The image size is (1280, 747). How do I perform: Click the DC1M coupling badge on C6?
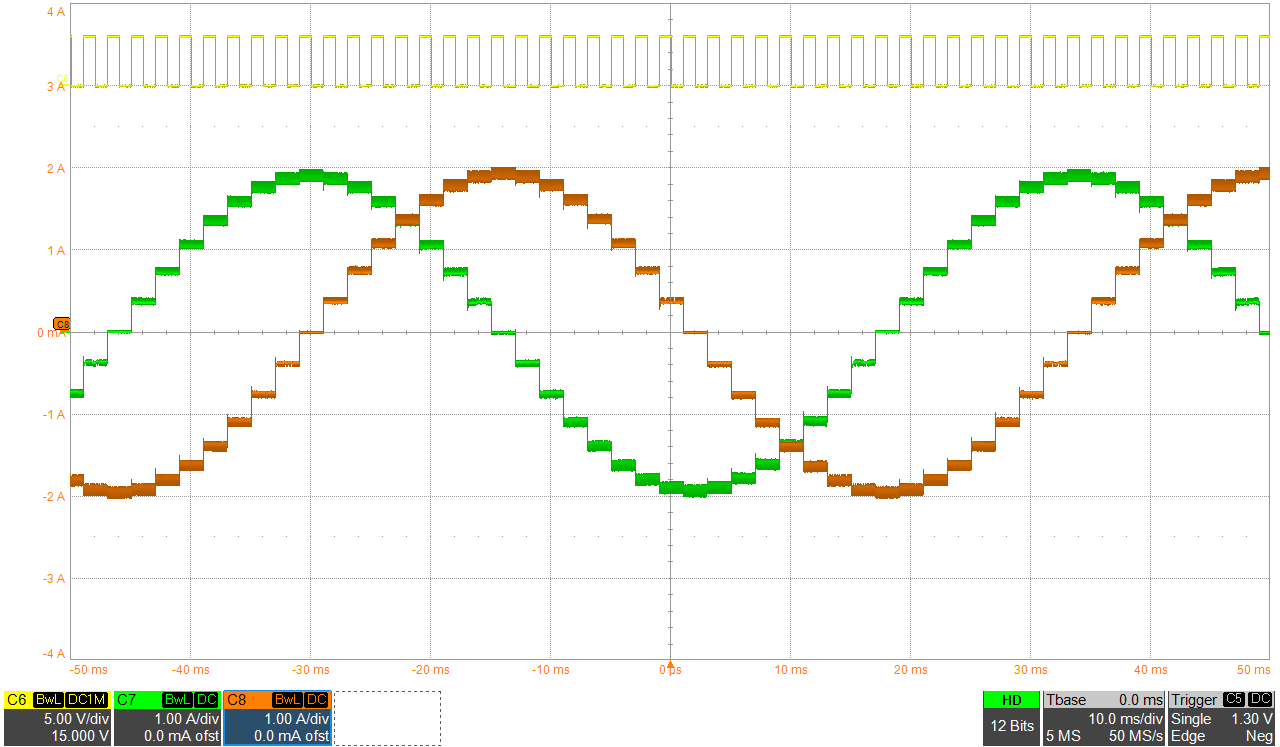[x=86, y=699]
